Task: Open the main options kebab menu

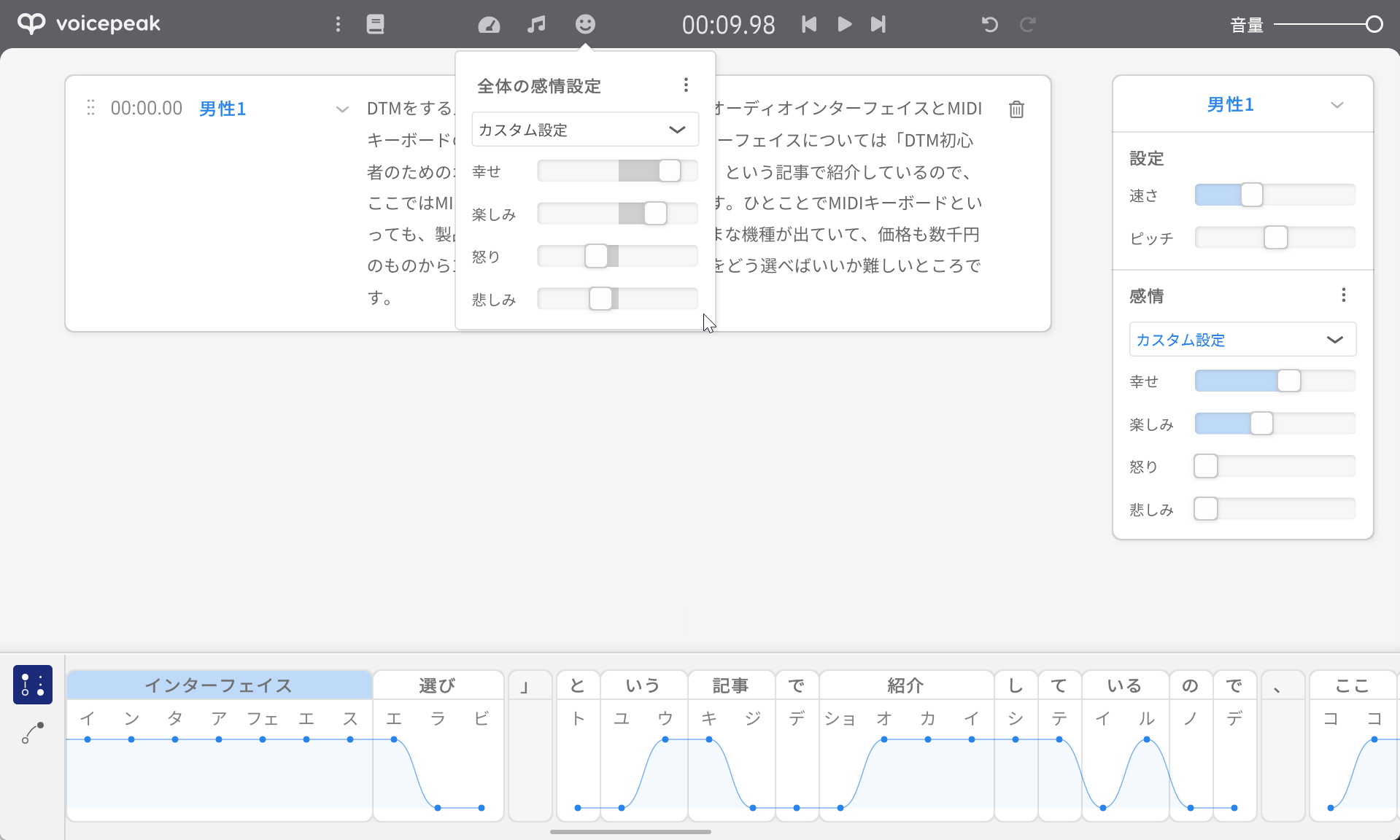Action: click(338, 24)
